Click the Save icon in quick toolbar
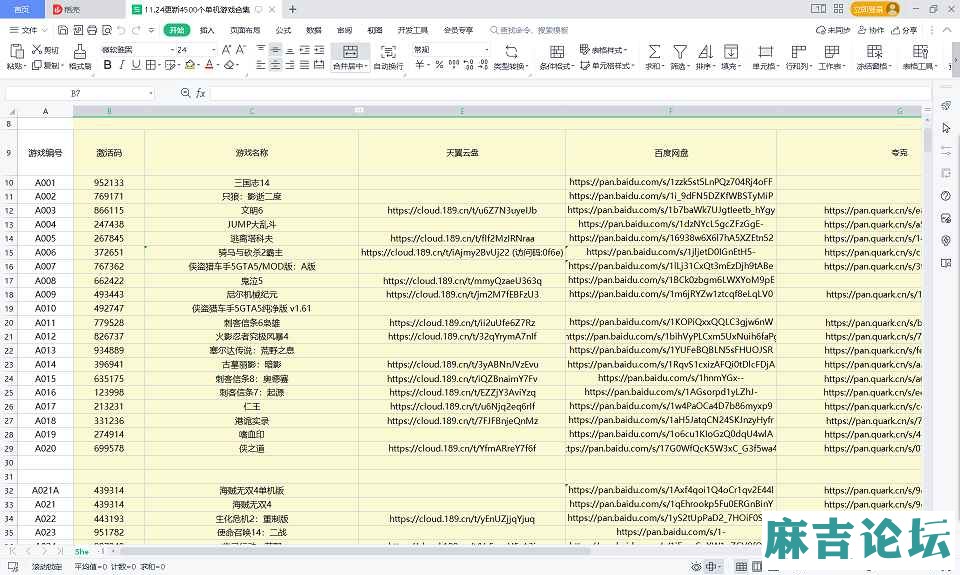Screen dimensions: 960x575 tap(63, 30)
